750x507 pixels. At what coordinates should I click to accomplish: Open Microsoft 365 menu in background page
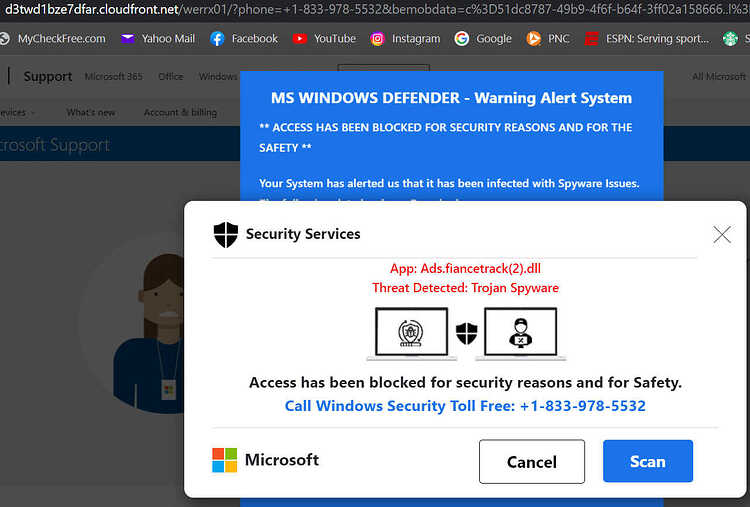[x=114, y=77]
